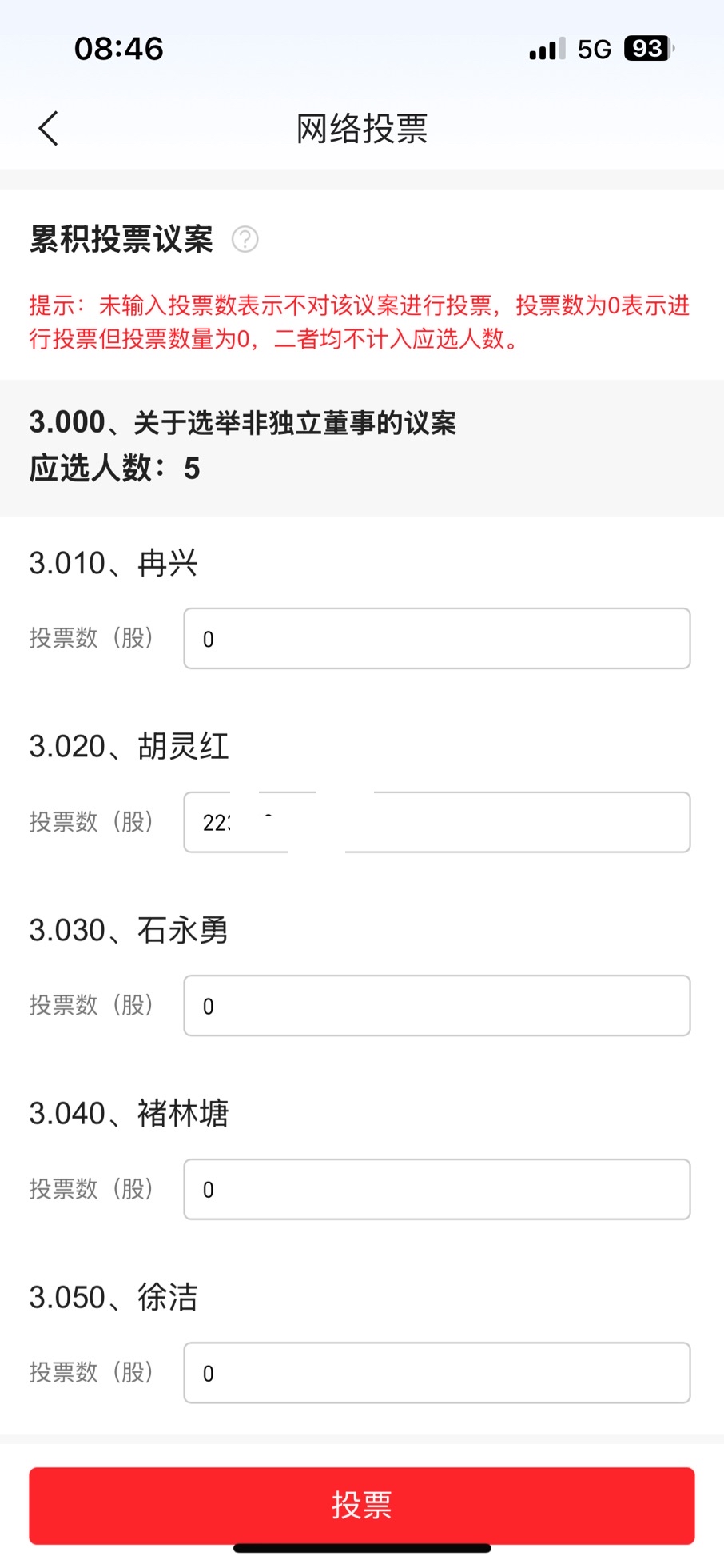Tap the vote count field for 徐洁
The image size is (724, 1568).
436,1373
